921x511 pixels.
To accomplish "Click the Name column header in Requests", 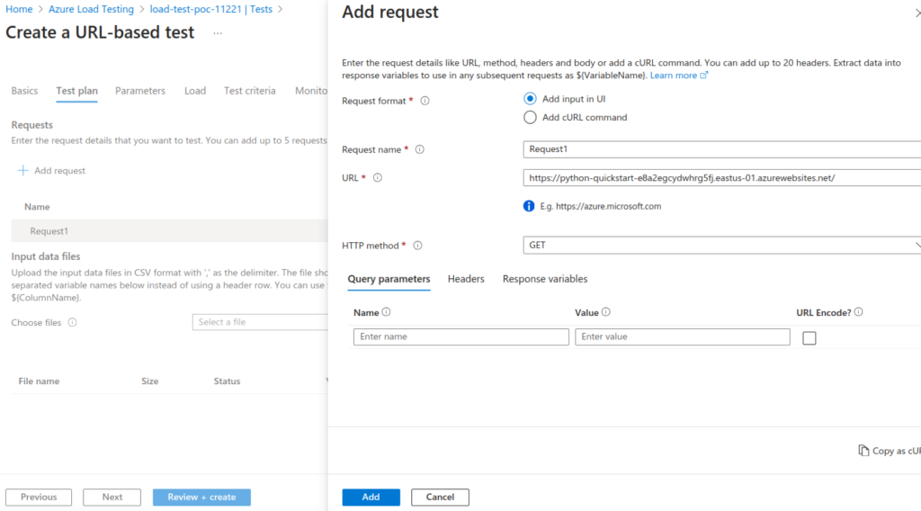I will pos(37,207).
